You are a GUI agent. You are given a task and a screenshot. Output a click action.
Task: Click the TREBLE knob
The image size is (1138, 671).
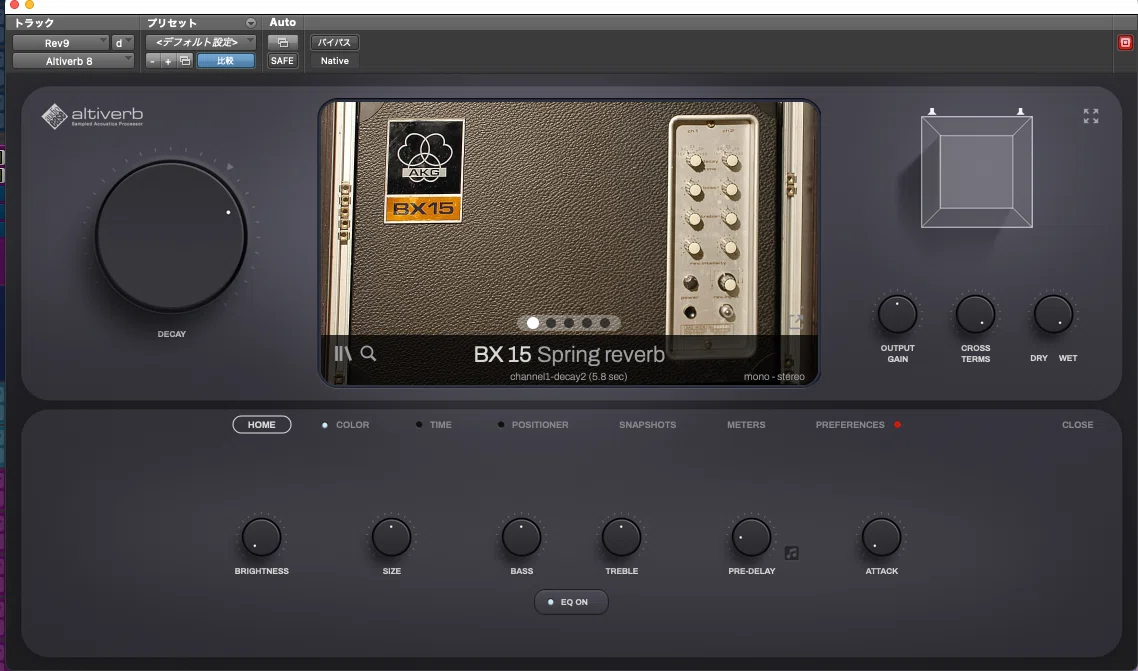621,538
